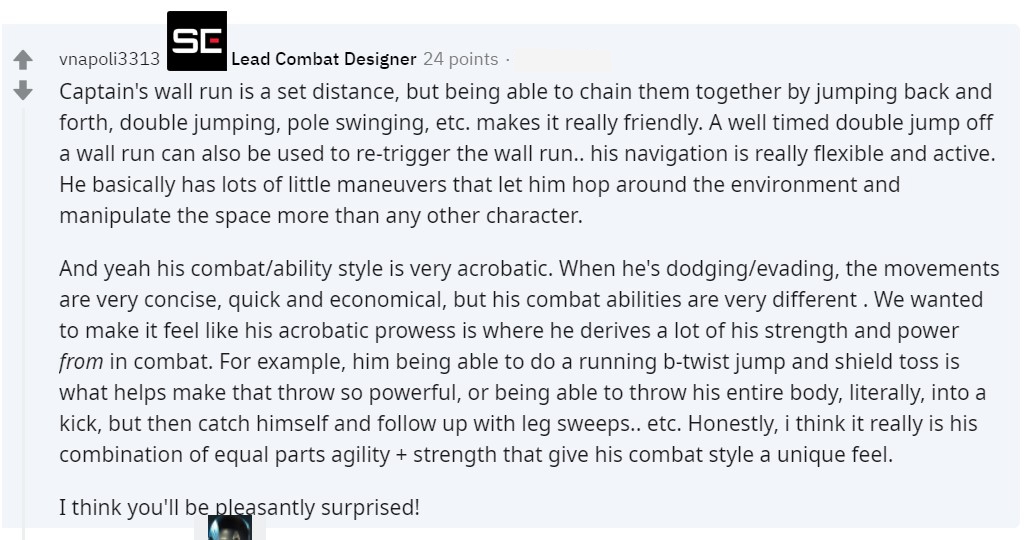Click the italic word "from" in the comment
The image size is (1032, 540).
pos(81,362)
